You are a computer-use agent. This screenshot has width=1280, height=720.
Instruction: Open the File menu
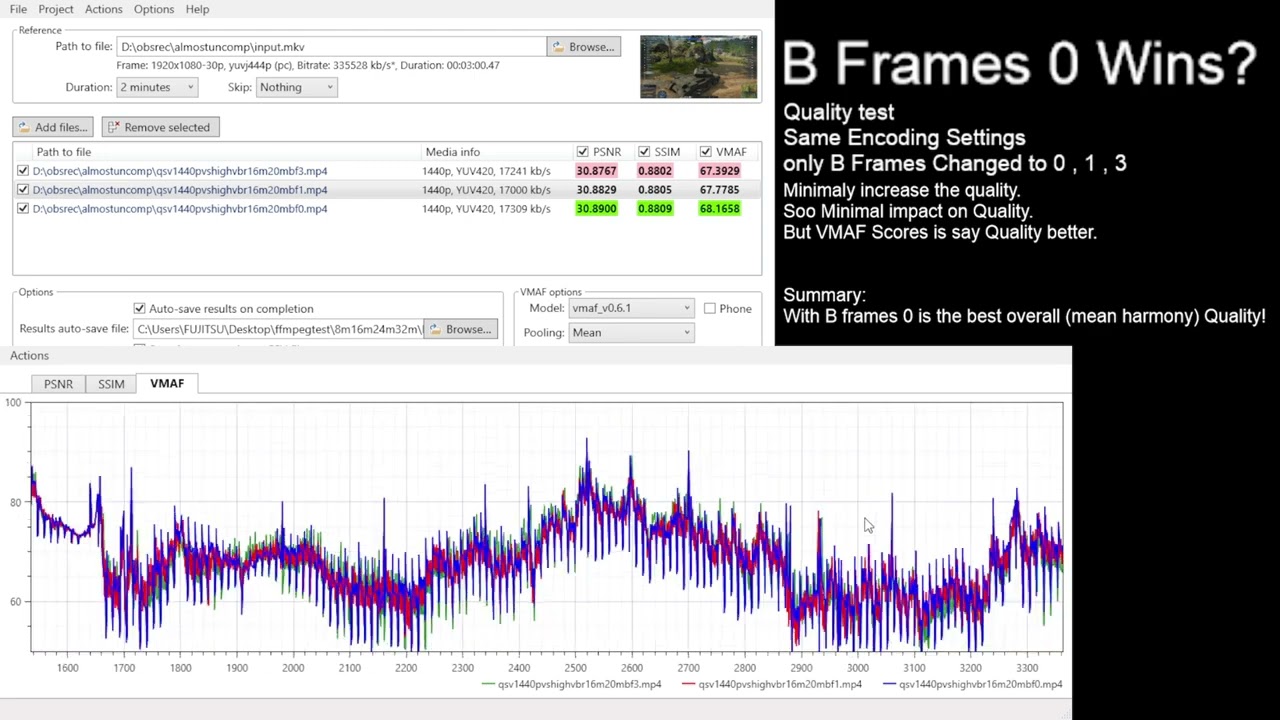pos(18,9)
